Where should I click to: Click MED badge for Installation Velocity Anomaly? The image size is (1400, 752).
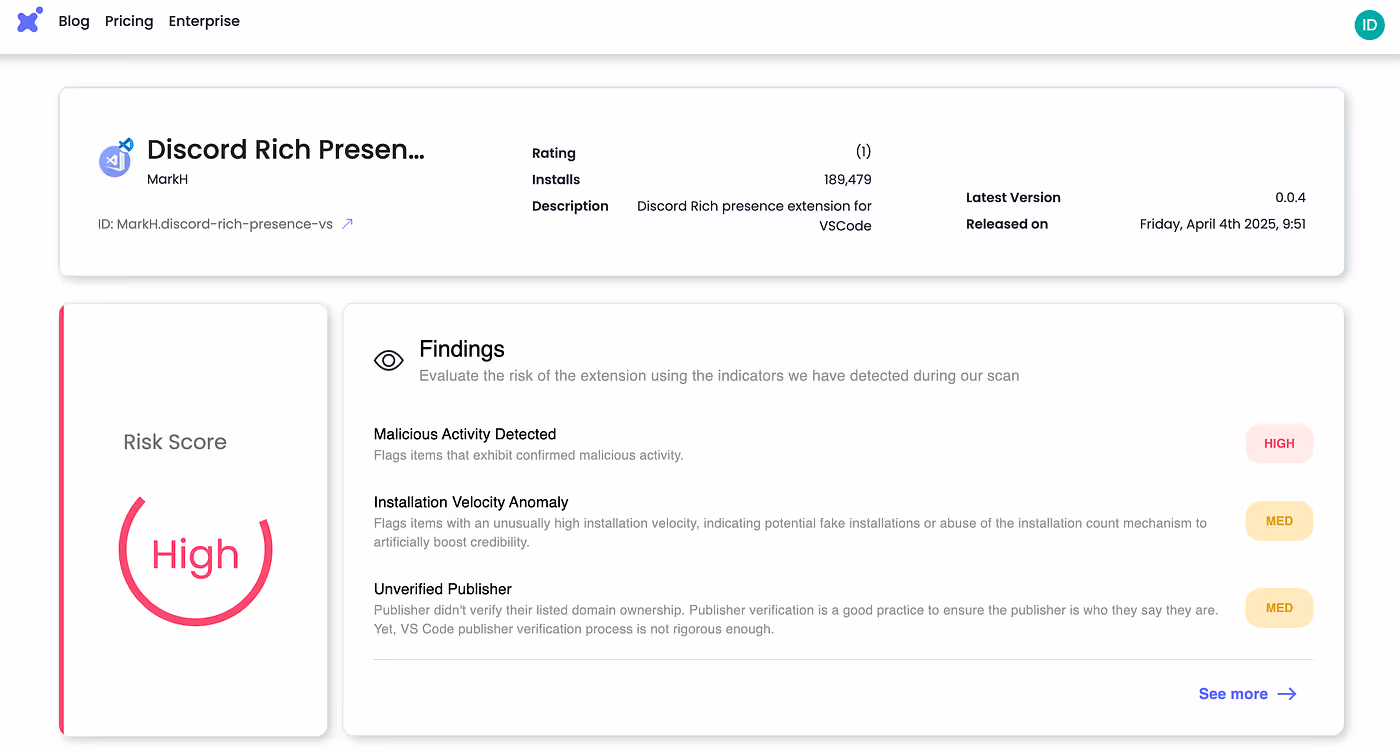point(1279,521)
